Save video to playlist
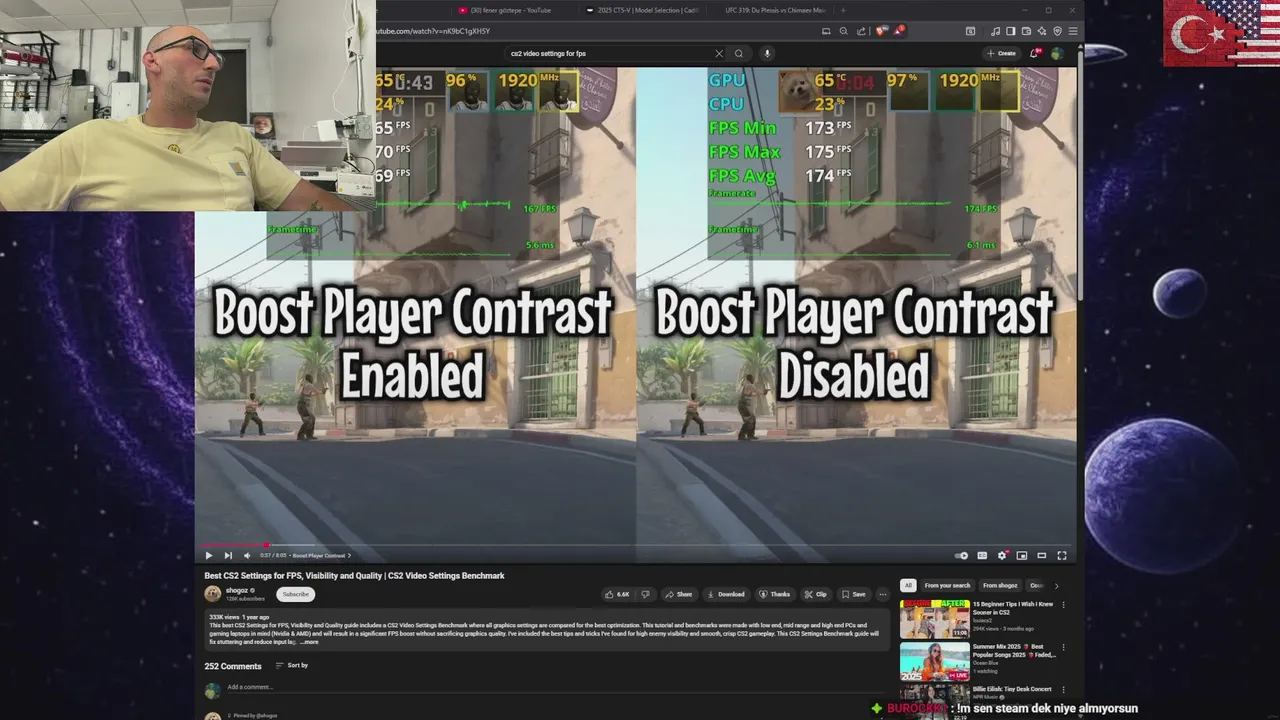Screen dimensions: 1280x720 click(x=853, y=594)
